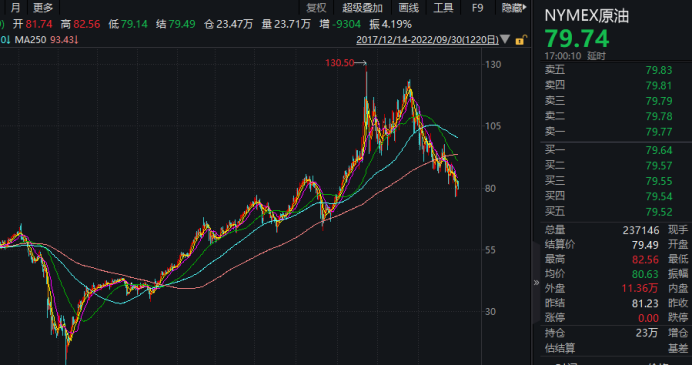Click the NYMEX原油 title
Image resolution: width=693 pixels, height=365 pixels.
[586, 16]
